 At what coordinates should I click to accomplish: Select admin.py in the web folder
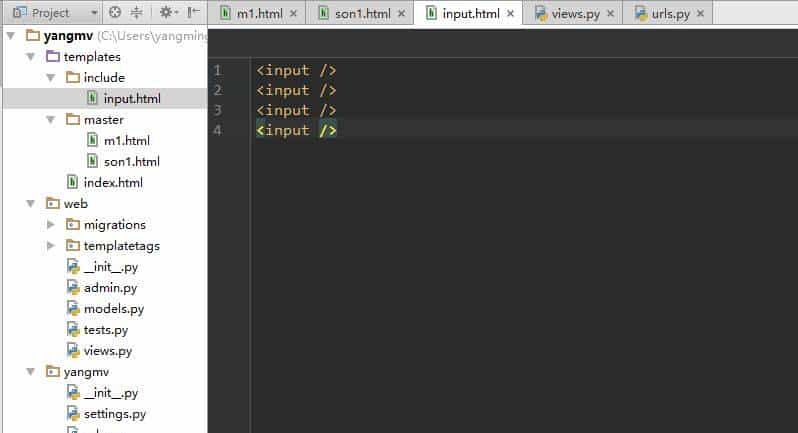pyautogui.click(x=110, y=288)
